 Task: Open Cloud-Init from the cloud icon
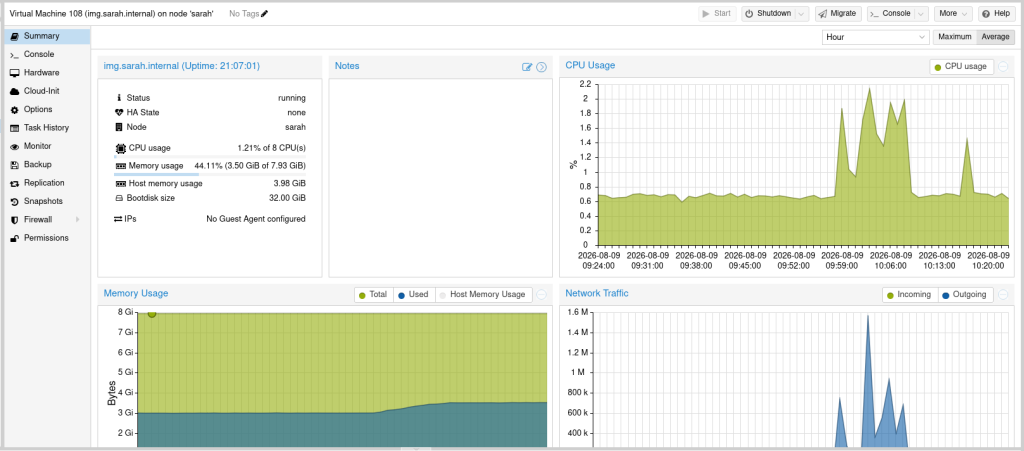14,91
